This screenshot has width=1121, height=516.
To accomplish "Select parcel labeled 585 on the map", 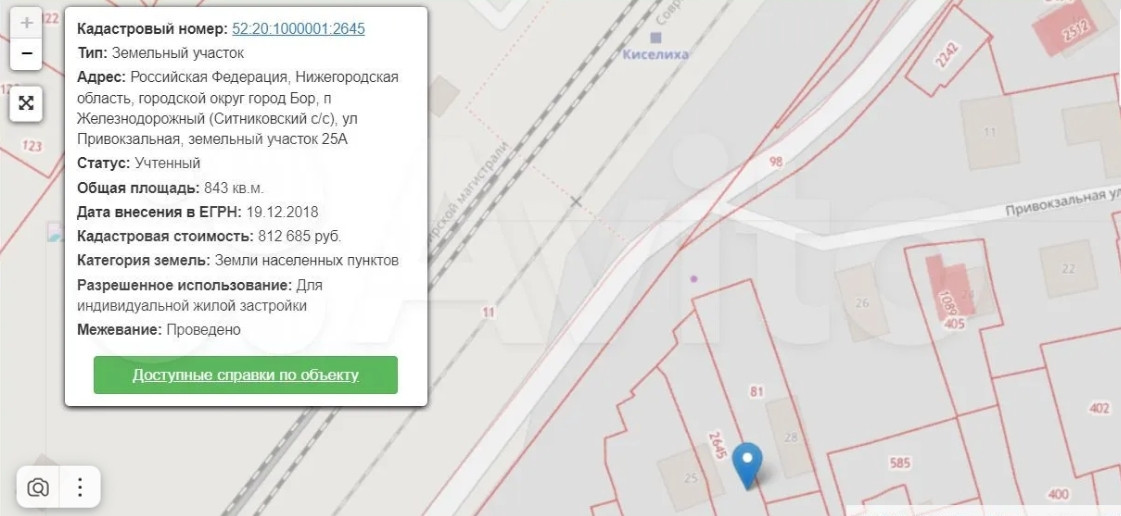I will click(900, 463).
